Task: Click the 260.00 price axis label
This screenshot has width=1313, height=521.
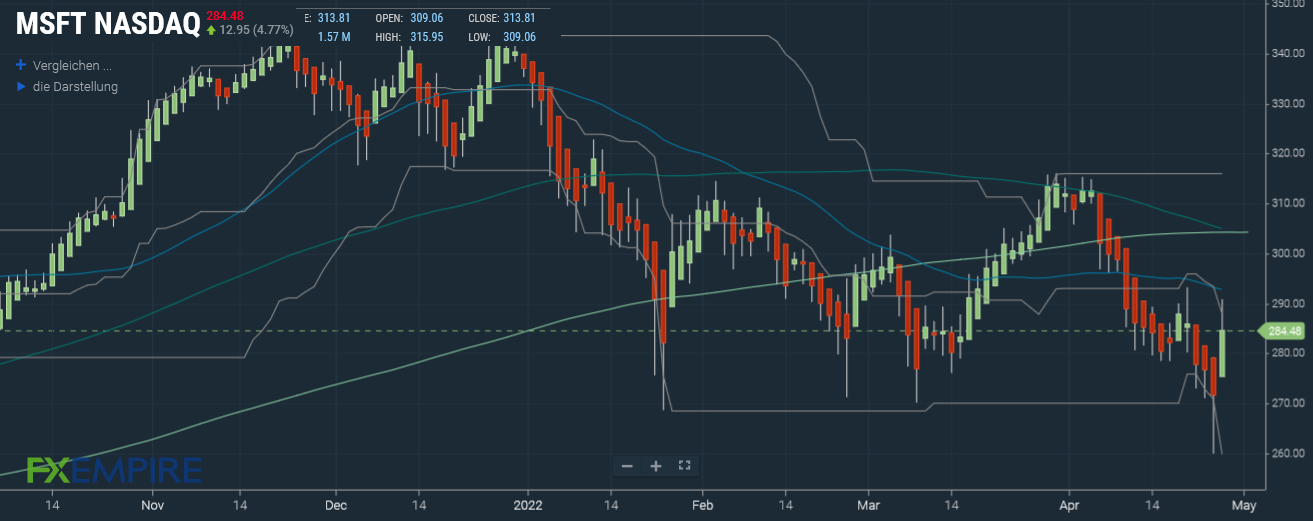Action: [x=1286, y=453]
